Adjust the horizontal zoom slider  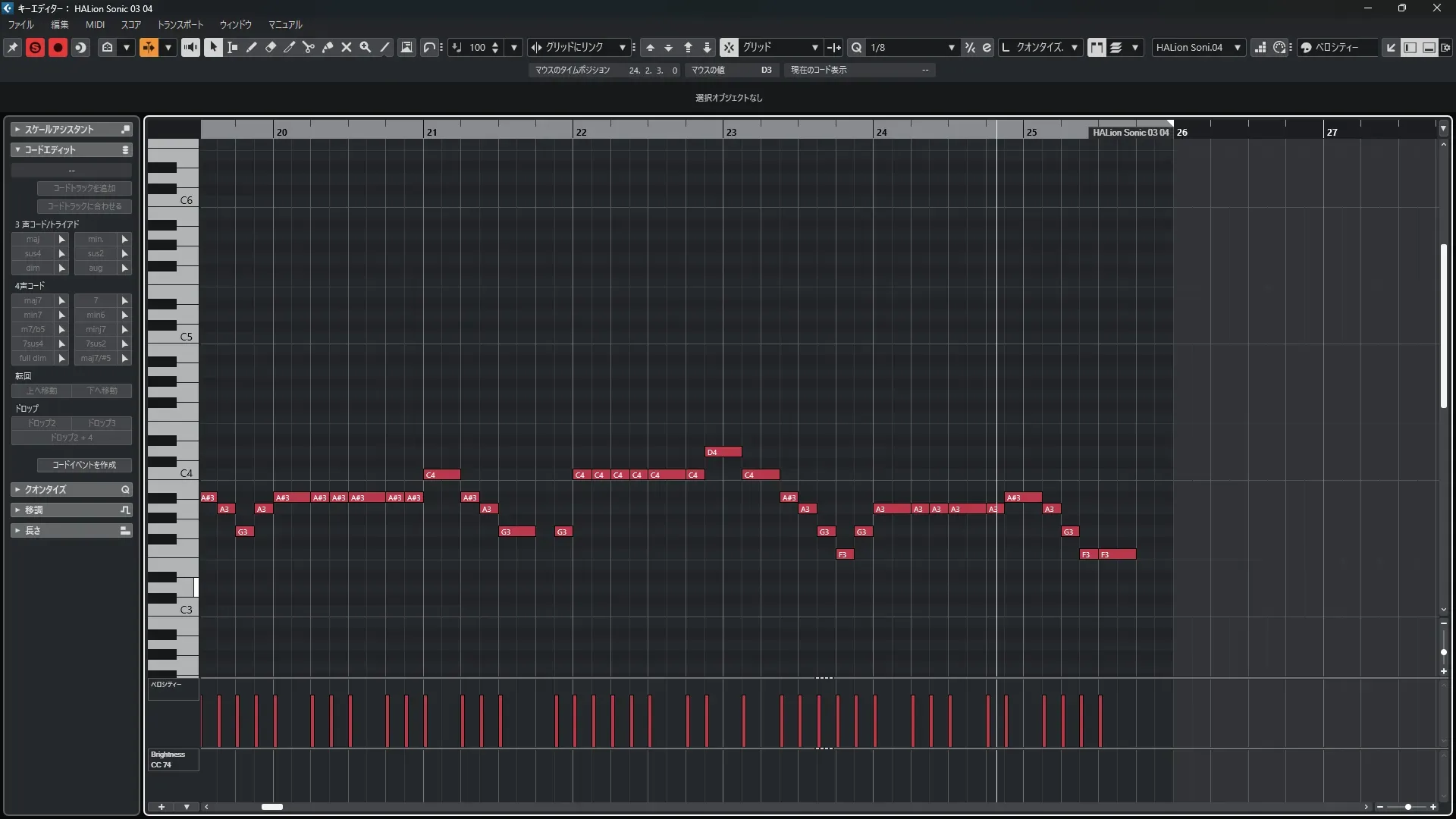coord(1407,807)
